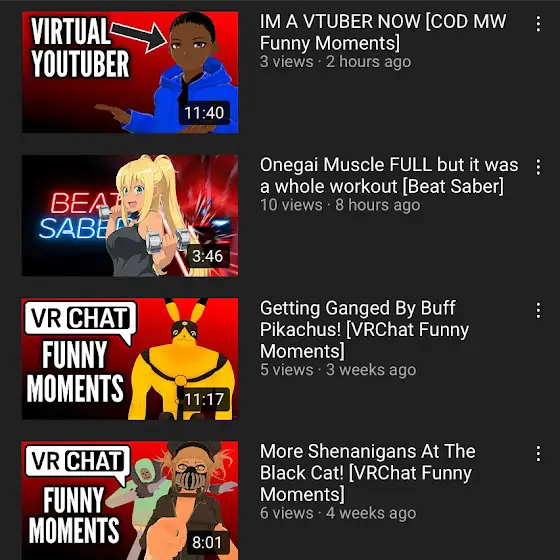This screenshot has width=560, height=560.
Task: Click Getting Ganged By Buff Pikachus title
Action: pyautogui.click(x=364, y=329)
